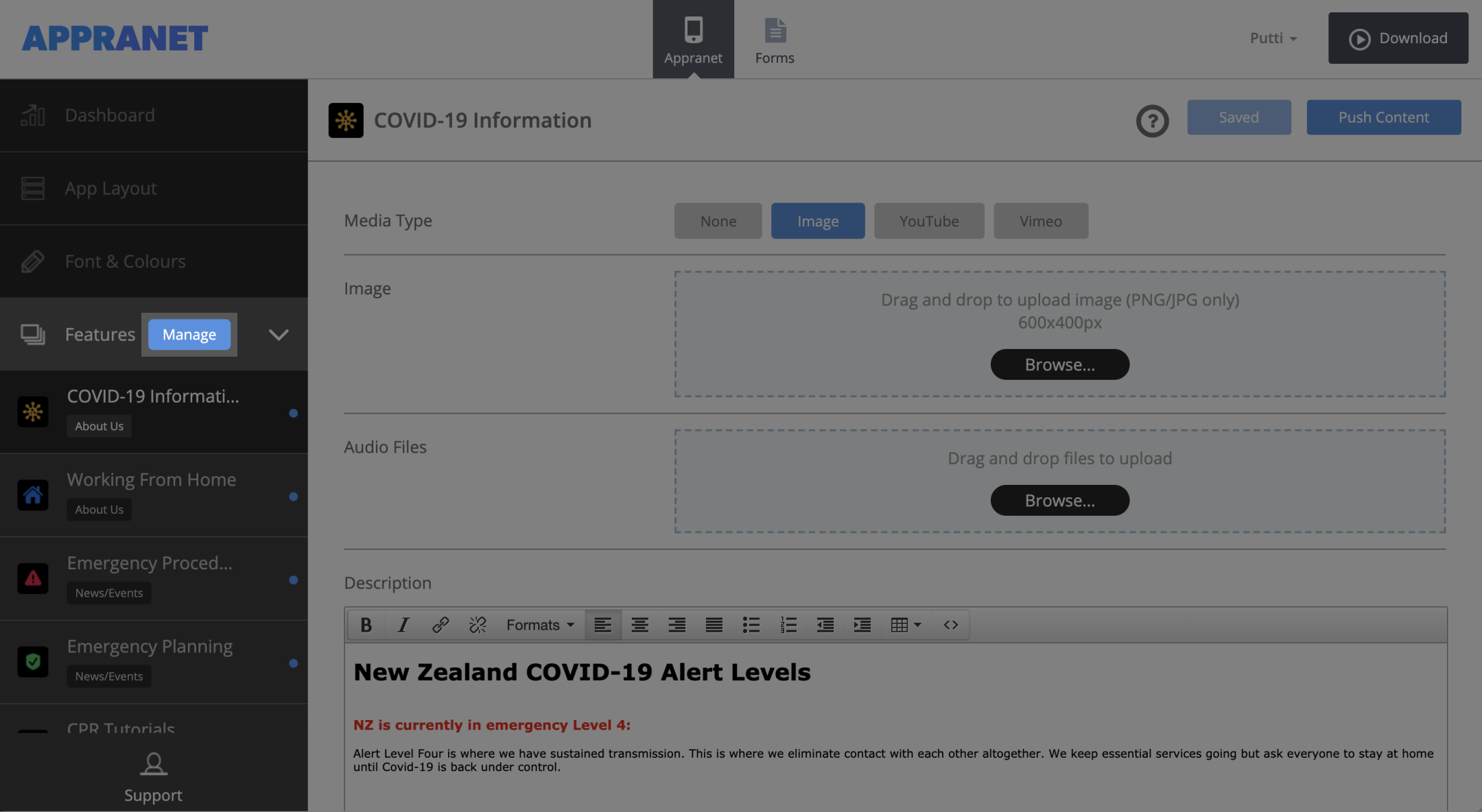The image size is (1482, 812).
Task: Click the red 'NZ is currently in emergency' text
Action: [x=492, y=725]
